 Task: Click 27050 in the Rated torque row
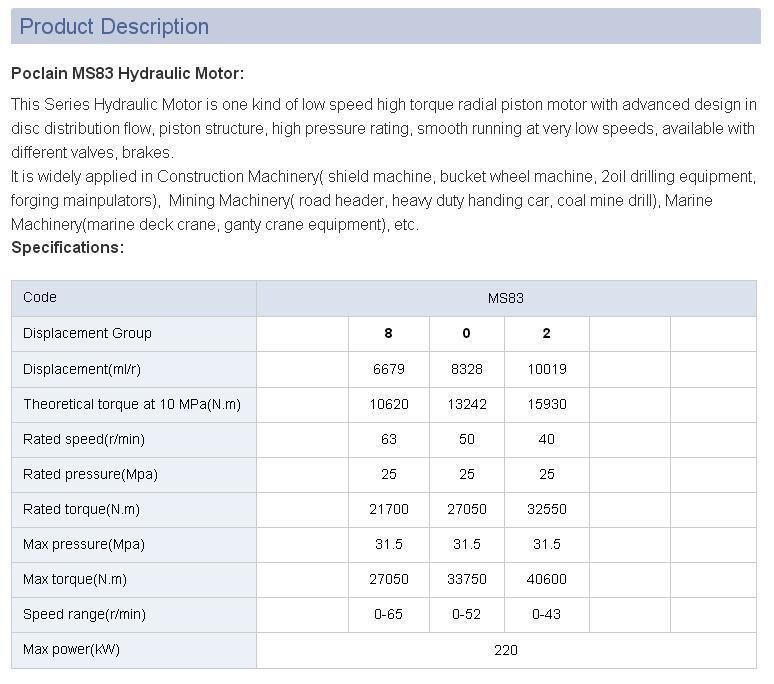[466, 509]
